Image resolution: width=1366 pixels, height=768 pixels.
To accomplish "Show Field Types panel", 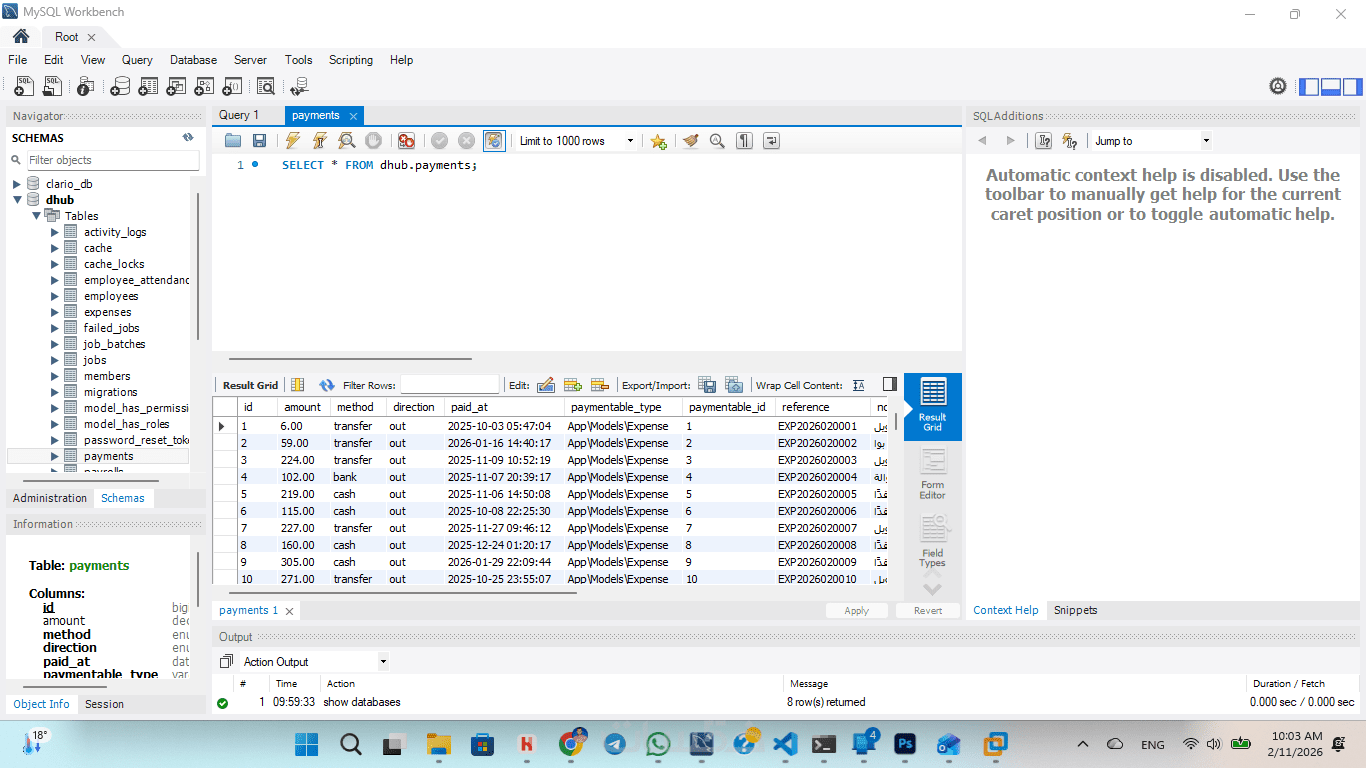I will (x=933, y=541).
